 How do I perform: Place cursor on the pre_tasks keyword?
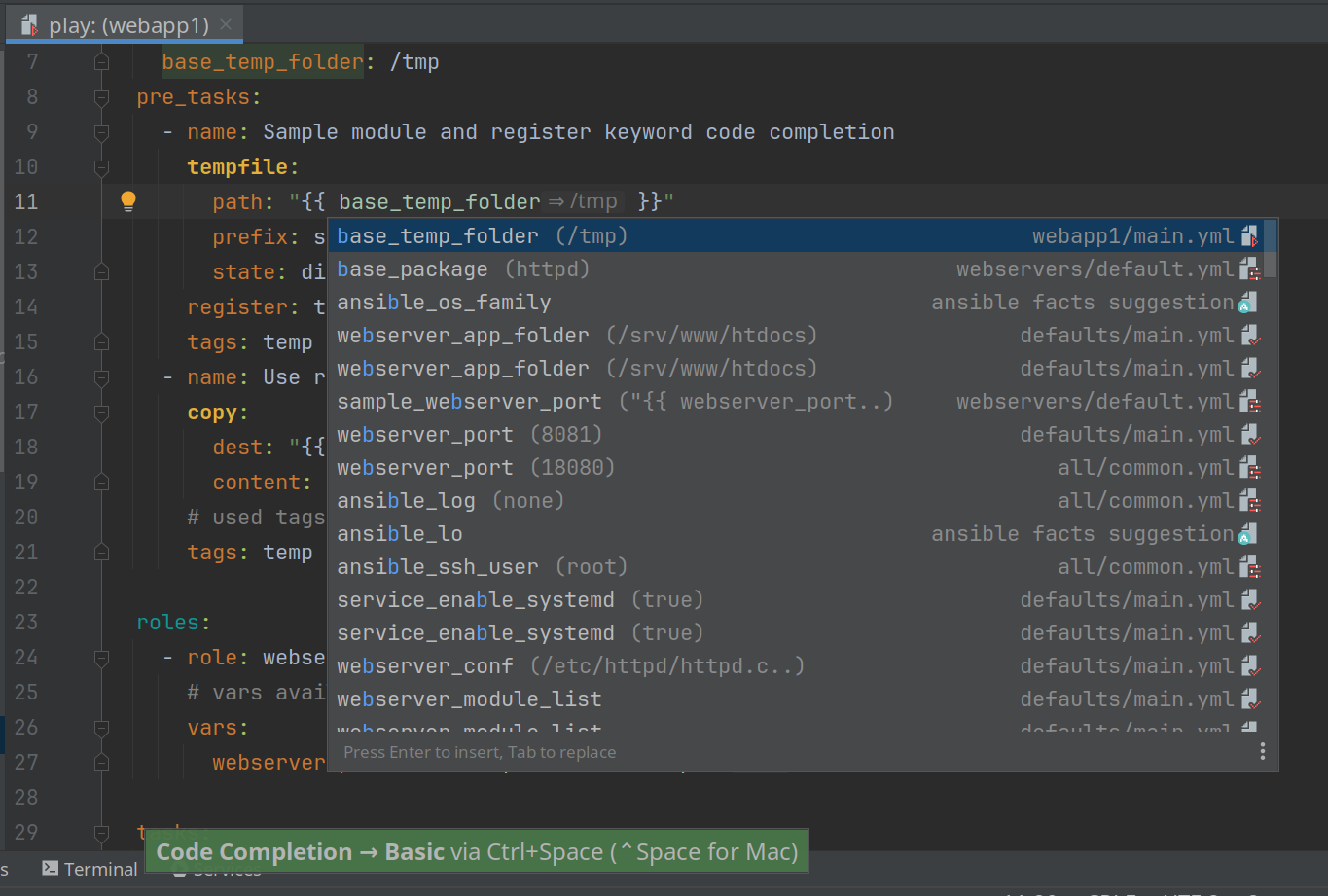click(x=193, y=97)
